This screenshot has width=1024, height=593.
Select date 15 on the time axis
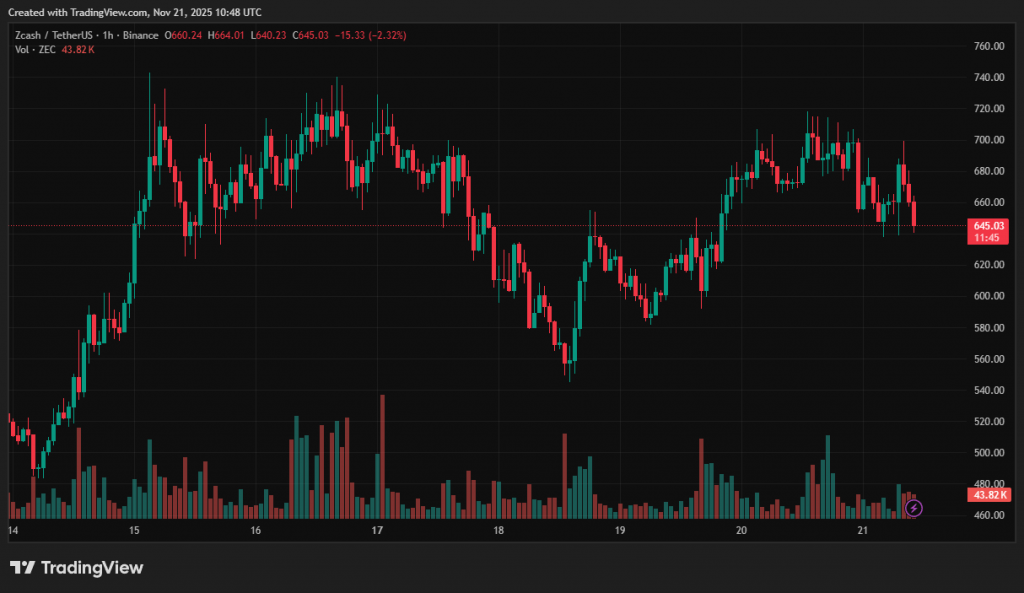(134, 530)
